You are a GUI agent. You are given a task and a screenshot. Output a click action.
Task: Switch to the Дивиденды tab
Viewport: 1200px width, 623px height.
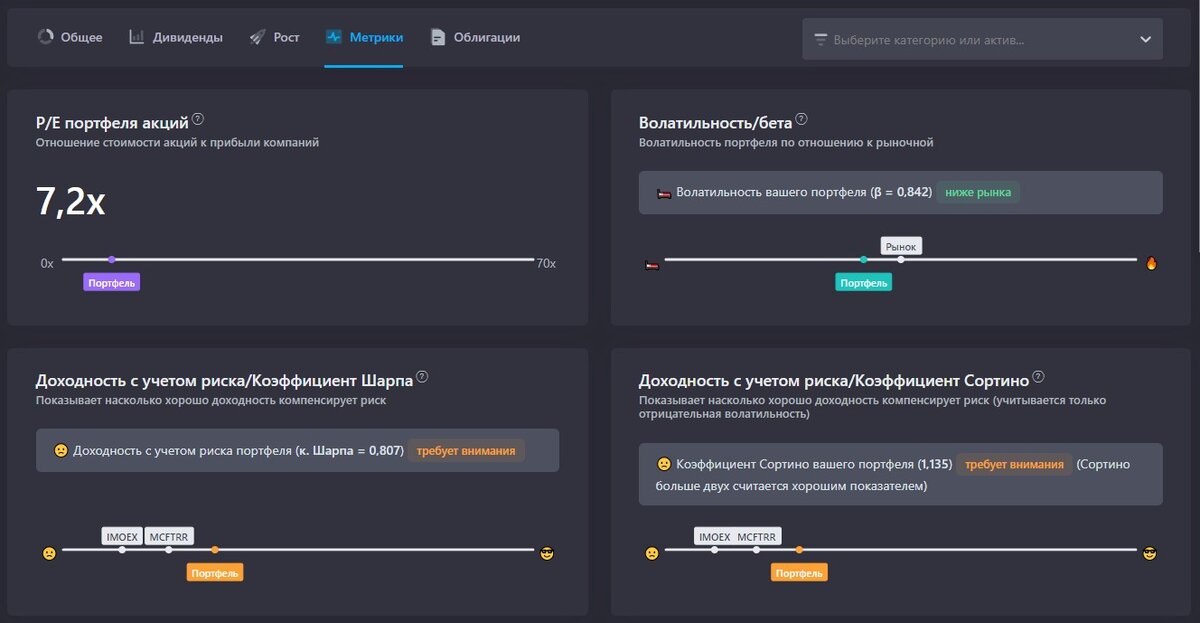pos(175,37)
